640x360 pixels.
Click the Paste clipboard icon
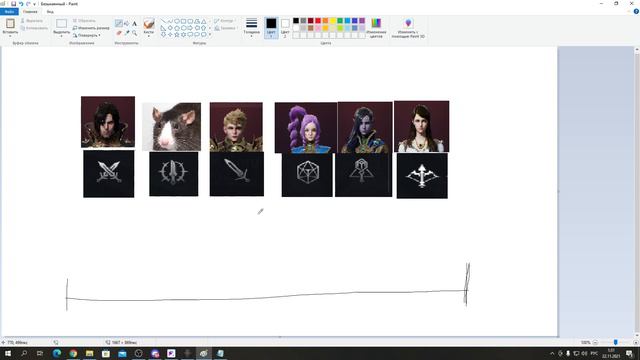(10, 23)
